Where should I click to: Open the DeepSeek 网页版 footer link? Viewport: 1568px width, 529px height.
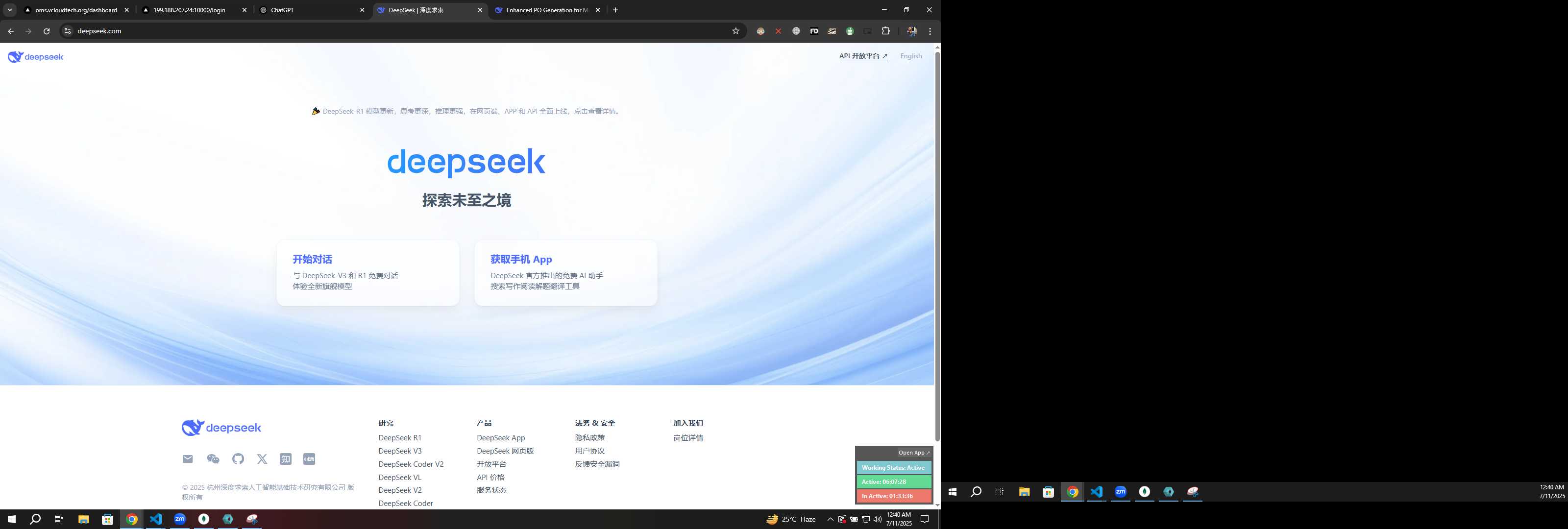tap(505, 451)
